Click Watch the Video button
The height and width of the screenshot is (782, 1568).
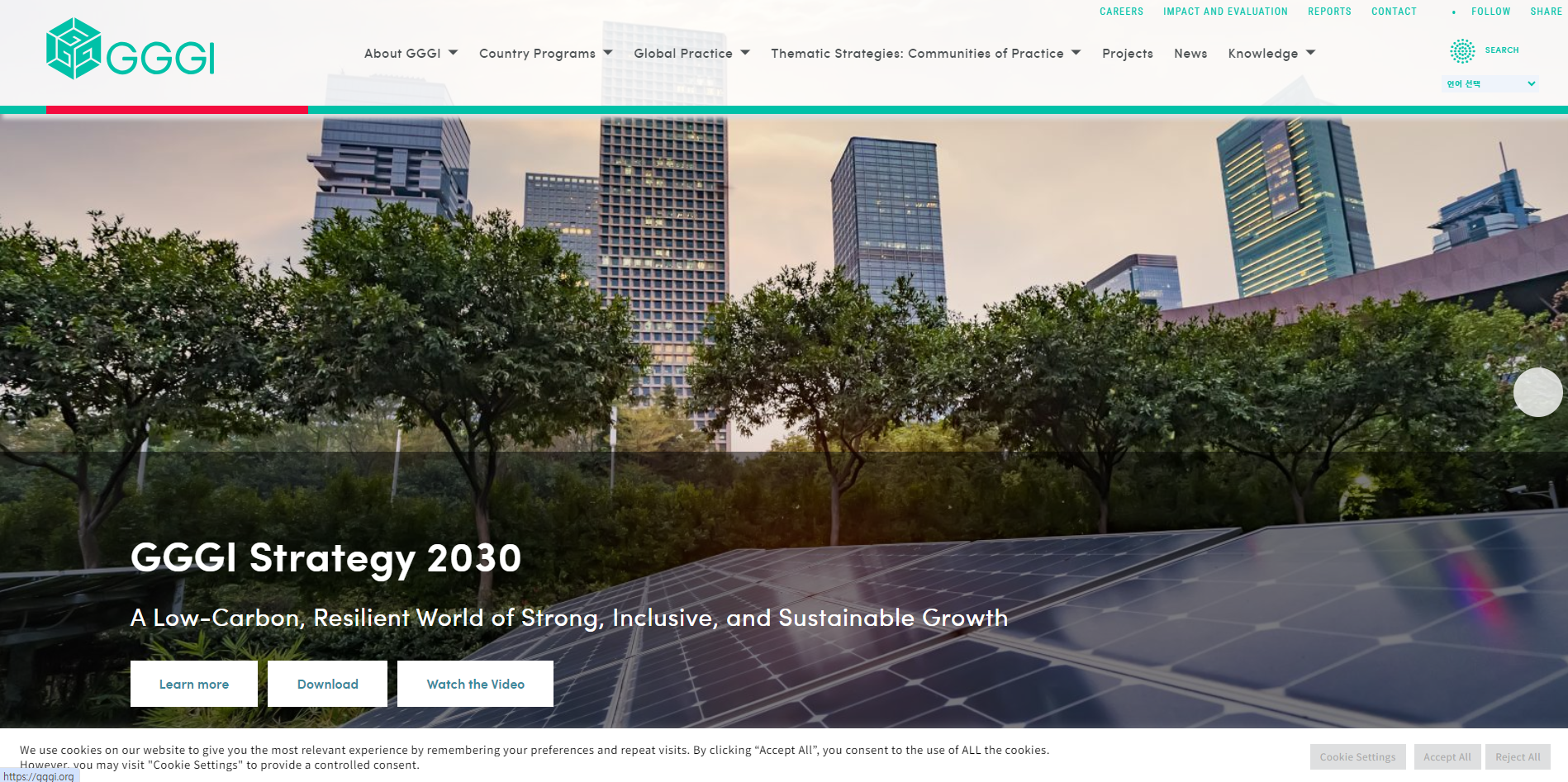[475, 684]
